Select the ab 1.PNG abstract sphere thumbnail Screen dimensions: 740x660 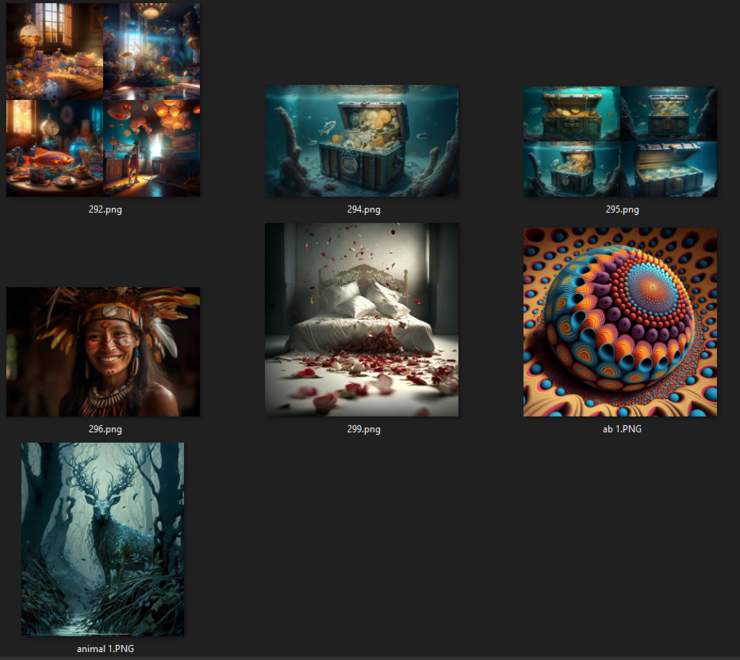point(620,322)
